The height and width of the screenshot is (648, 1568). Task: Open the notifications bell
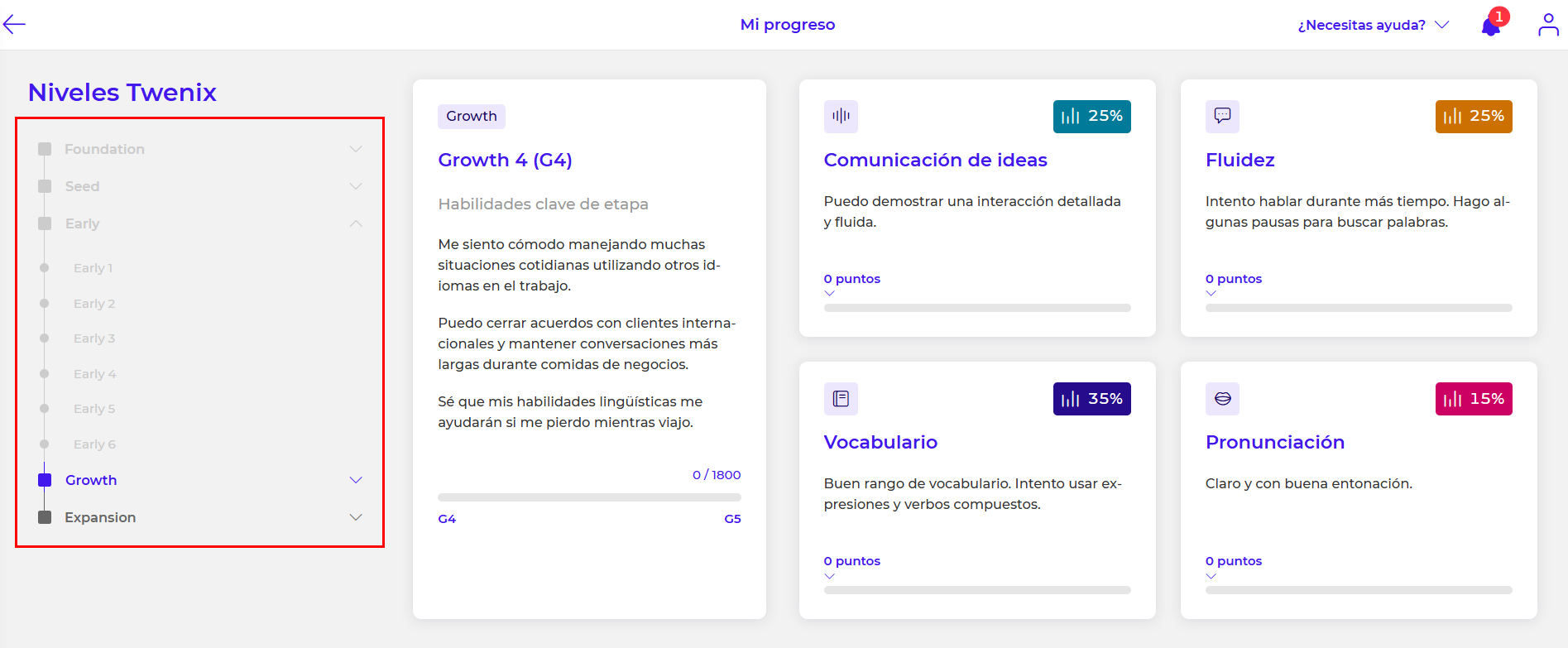[1491, 26]
